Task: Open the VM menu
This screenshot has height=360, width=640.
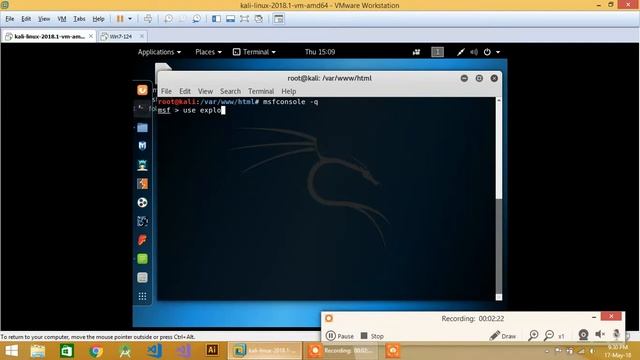Action: [x=62, y=19]
